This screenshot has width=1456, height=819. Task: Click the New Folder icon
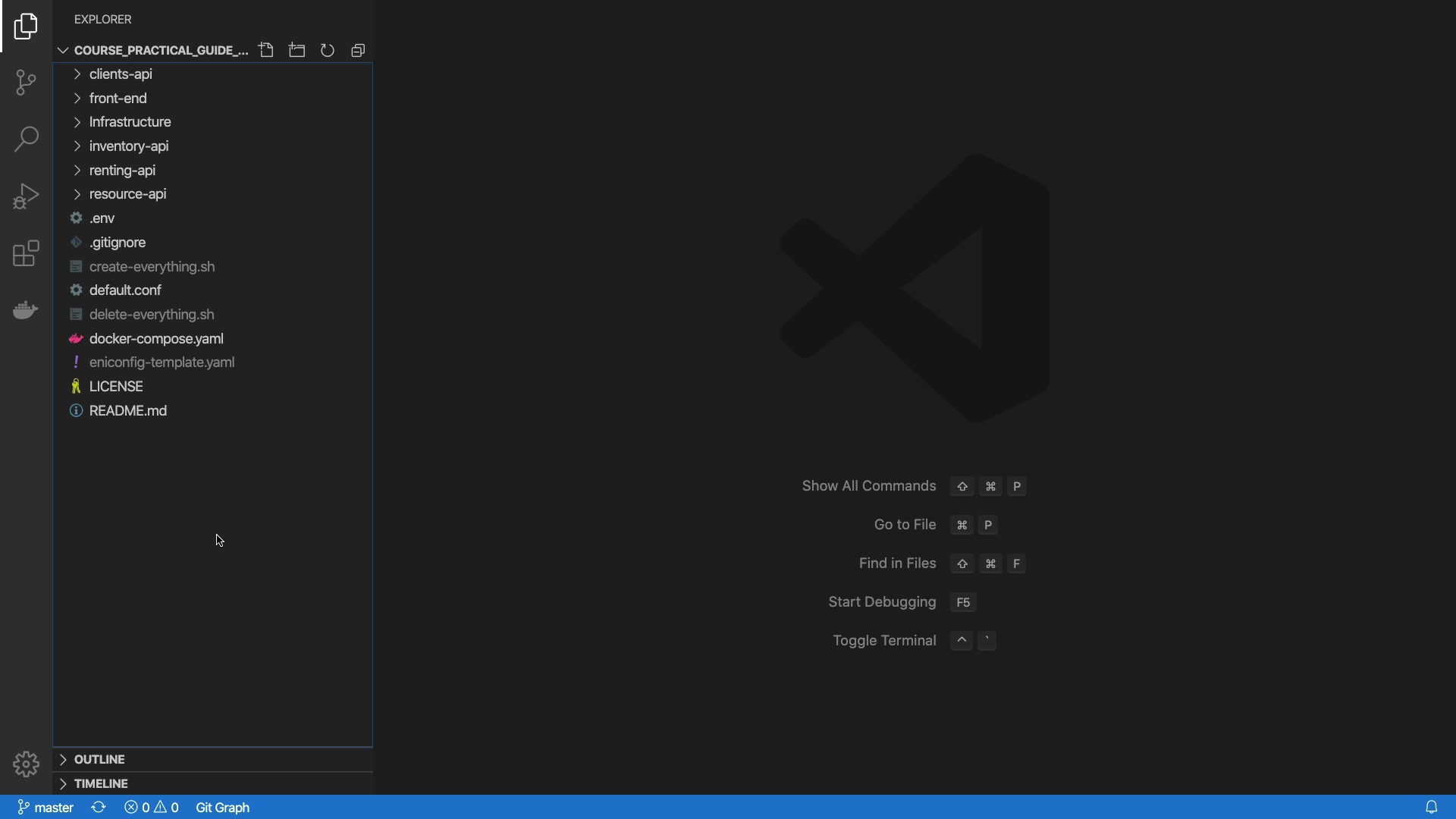point(297,50)
